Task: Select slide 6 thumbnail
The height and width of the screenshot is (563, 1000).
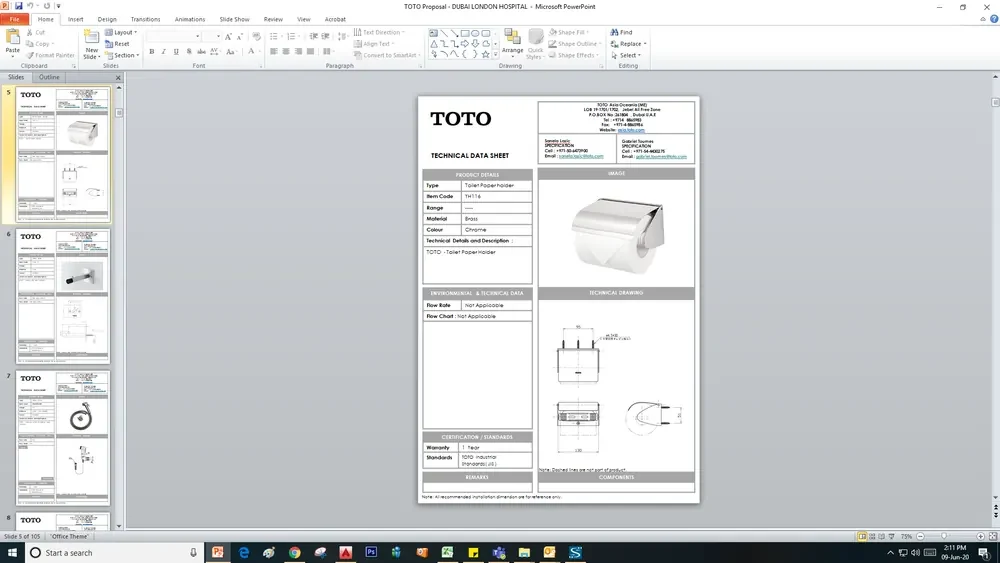Action: pyautogui.click(x=62, y=296)
